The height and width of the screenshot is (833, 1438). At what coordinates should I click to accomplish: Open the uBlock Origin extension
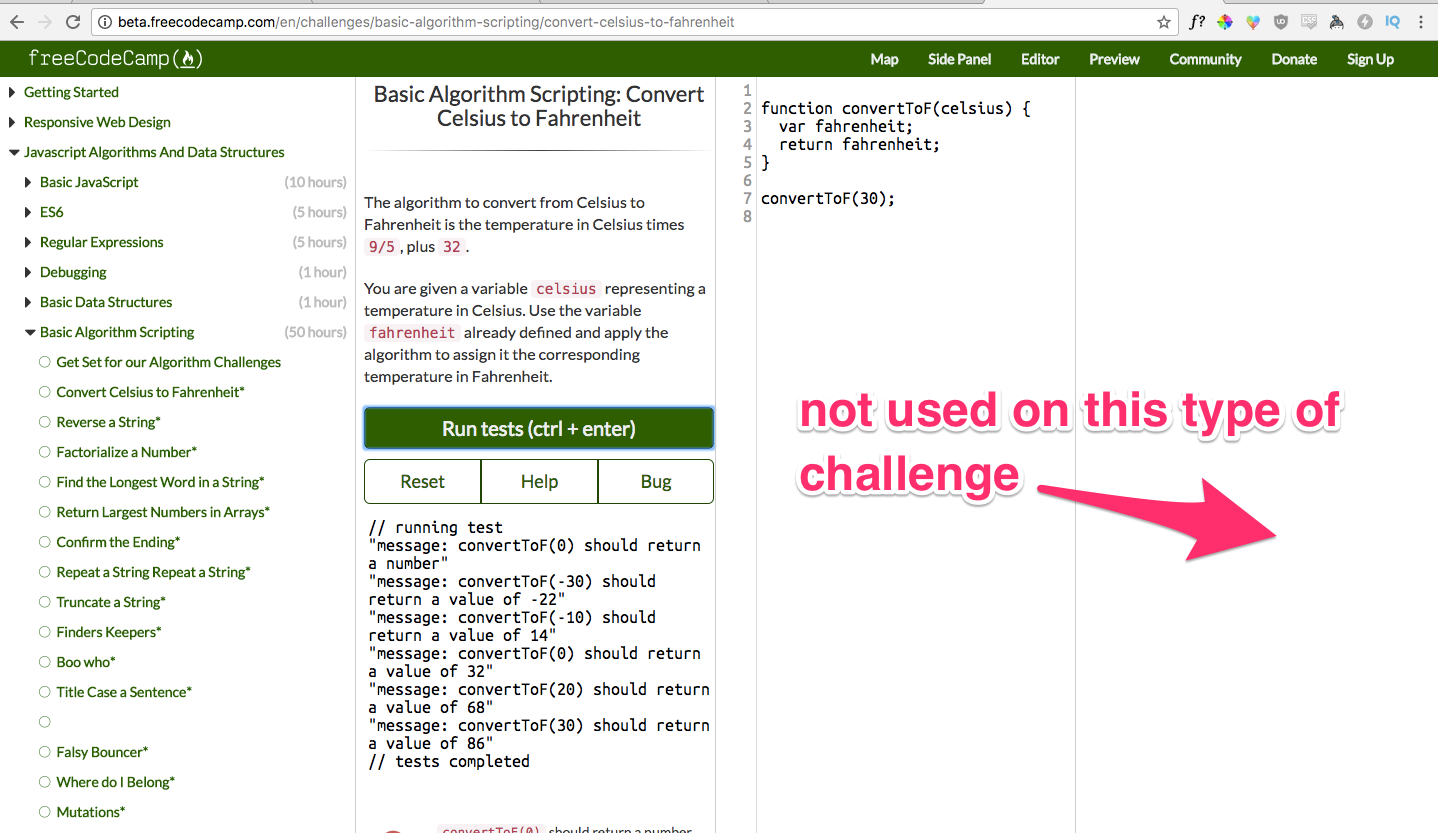tap(1280, 21)
